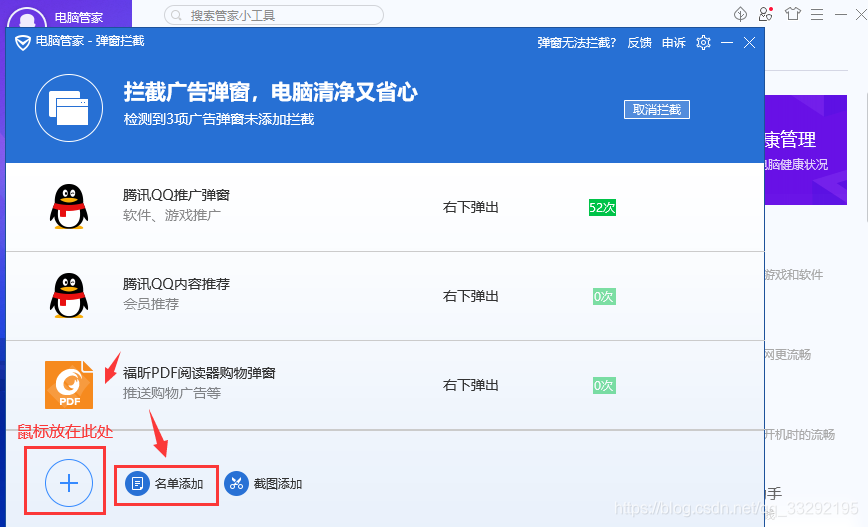This screenshot has width=868, height=527.
Task: Click 检测到3项广告弹窗未添加拦截 status text
Action: 219,119
